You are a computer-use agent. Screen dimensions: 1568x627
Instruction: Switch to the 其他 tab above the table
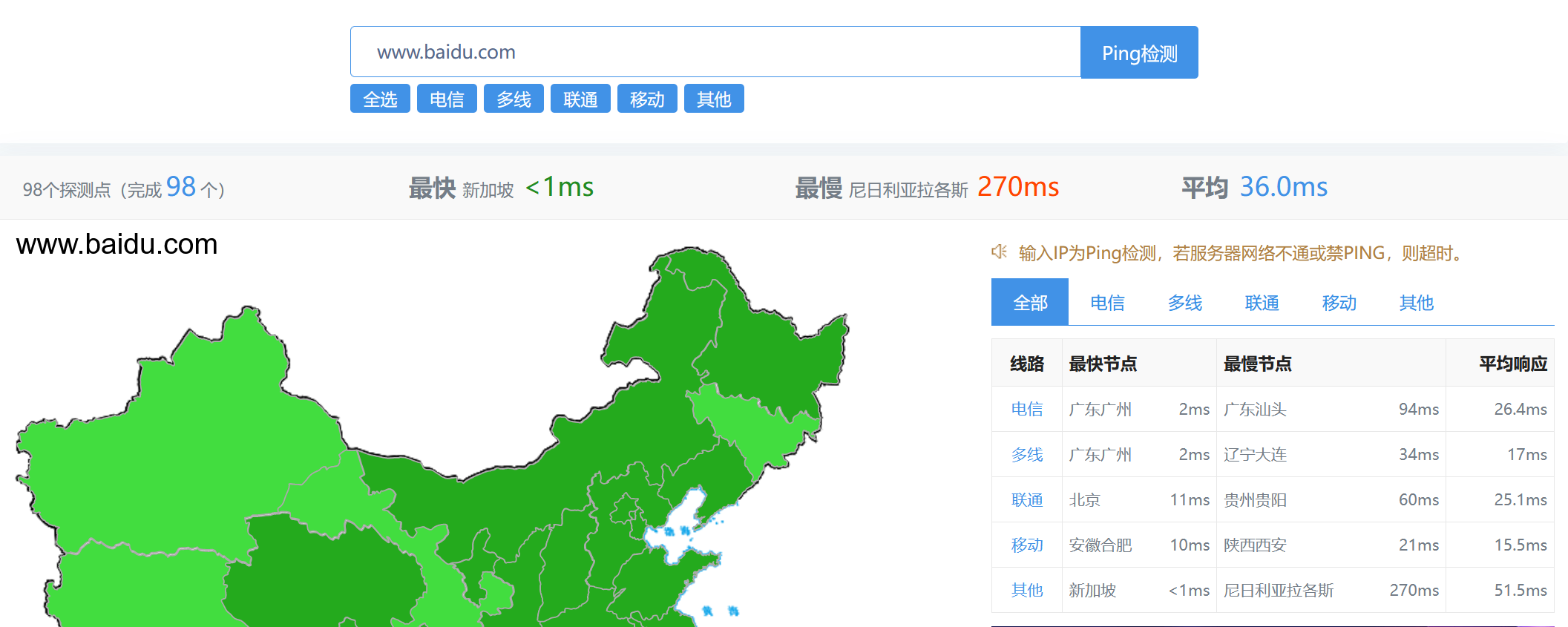[x=1416, y=302]
